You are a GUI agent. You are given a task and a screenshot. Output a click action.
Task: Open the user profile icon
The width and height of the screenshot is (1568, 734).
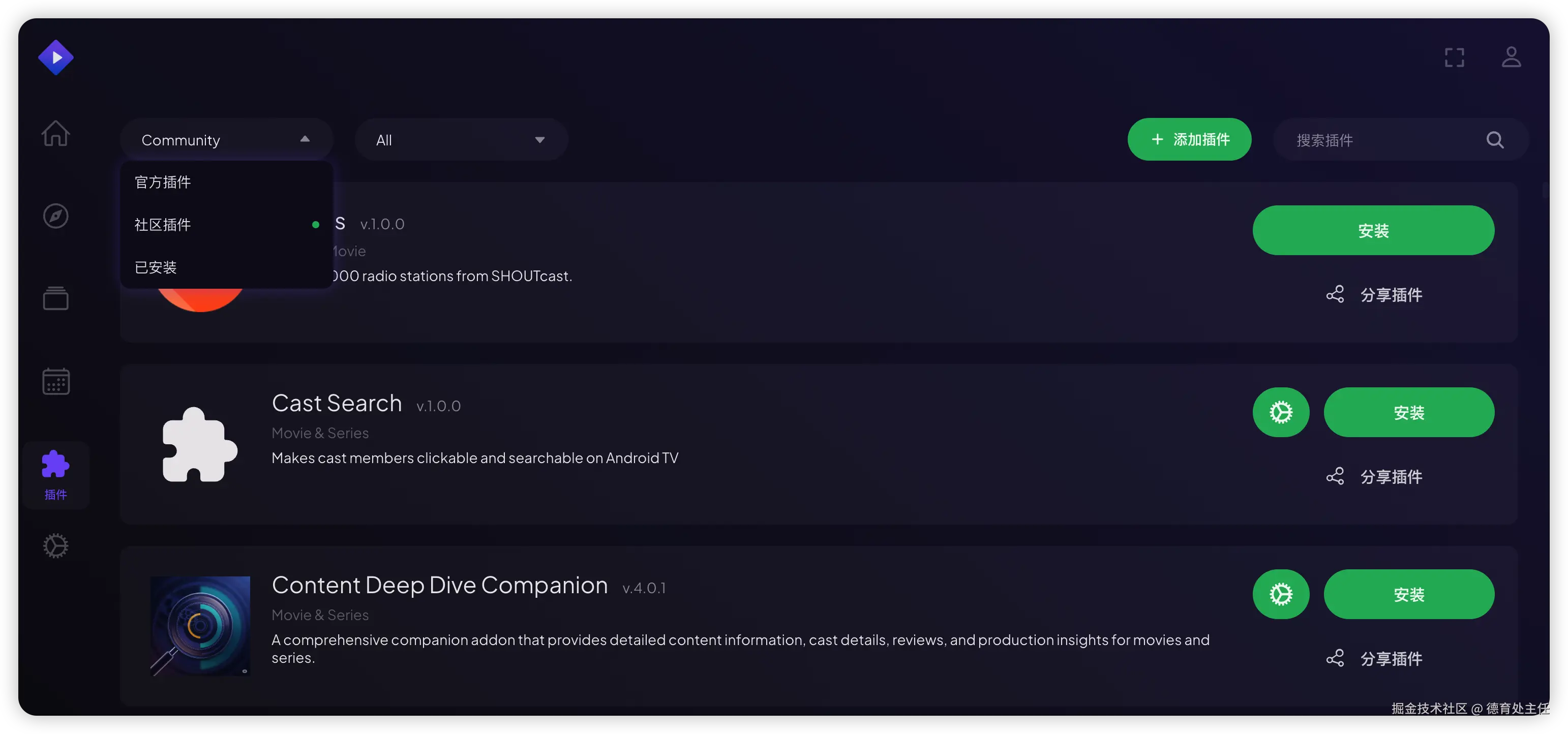click(1511, 57)
